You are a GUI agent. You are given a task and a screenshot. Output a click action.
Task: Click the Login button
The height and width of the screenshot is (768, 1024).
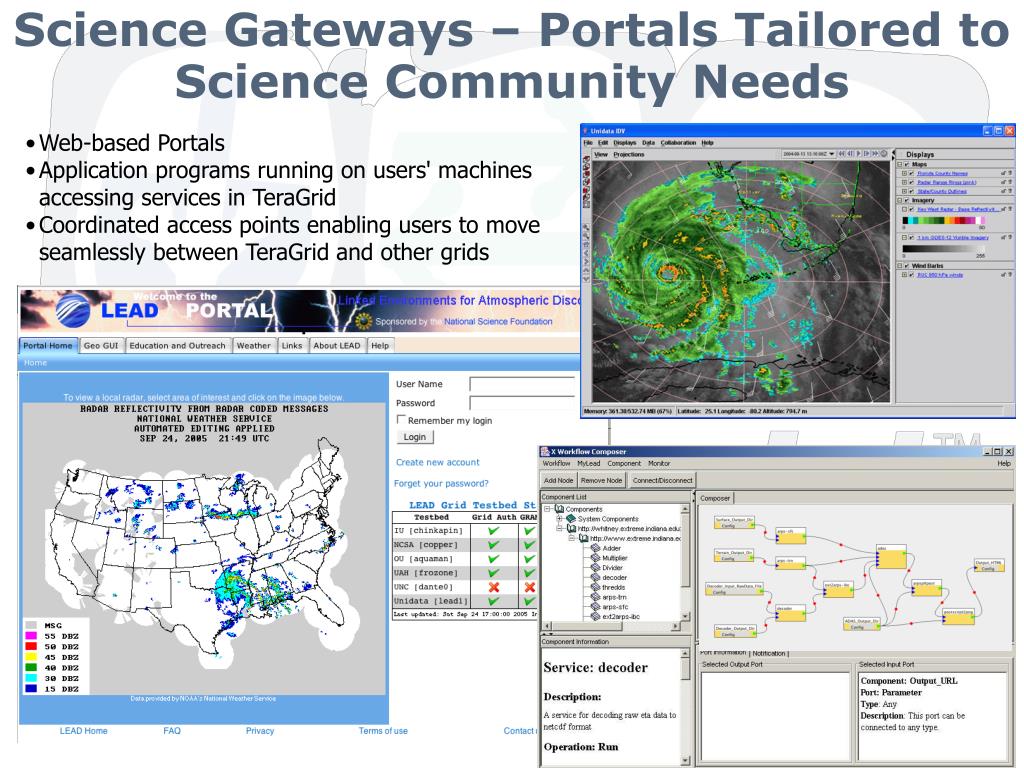pos(415,437)
